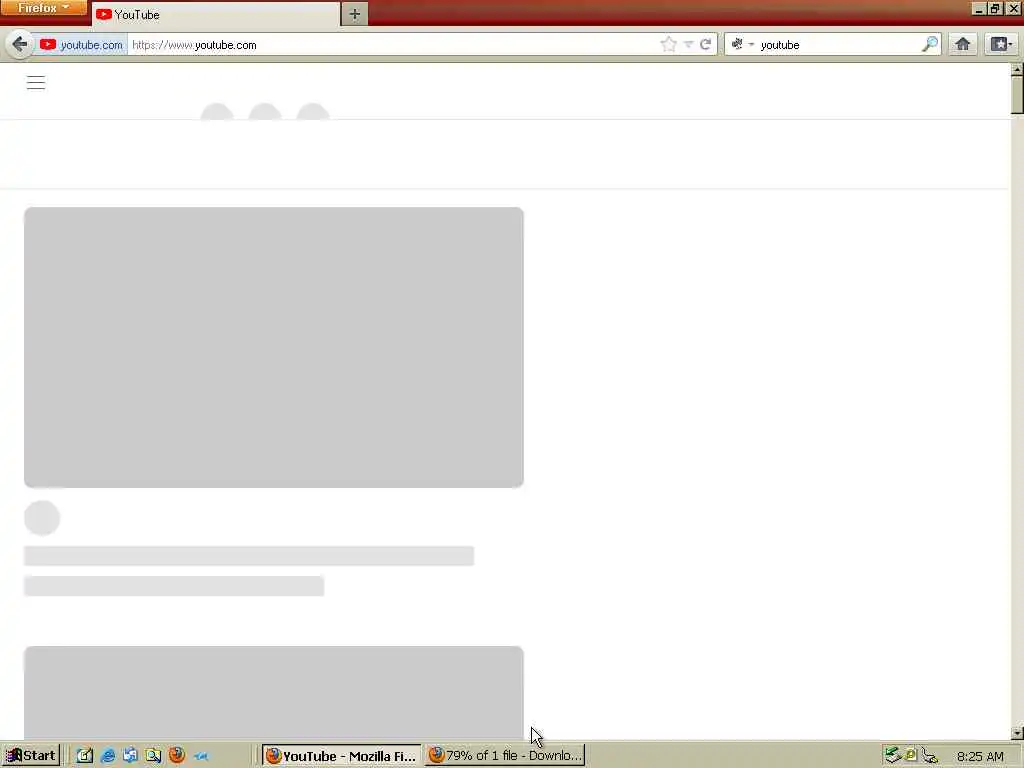
Task: Minimize the Firefox window
Action: coord(978,8)
